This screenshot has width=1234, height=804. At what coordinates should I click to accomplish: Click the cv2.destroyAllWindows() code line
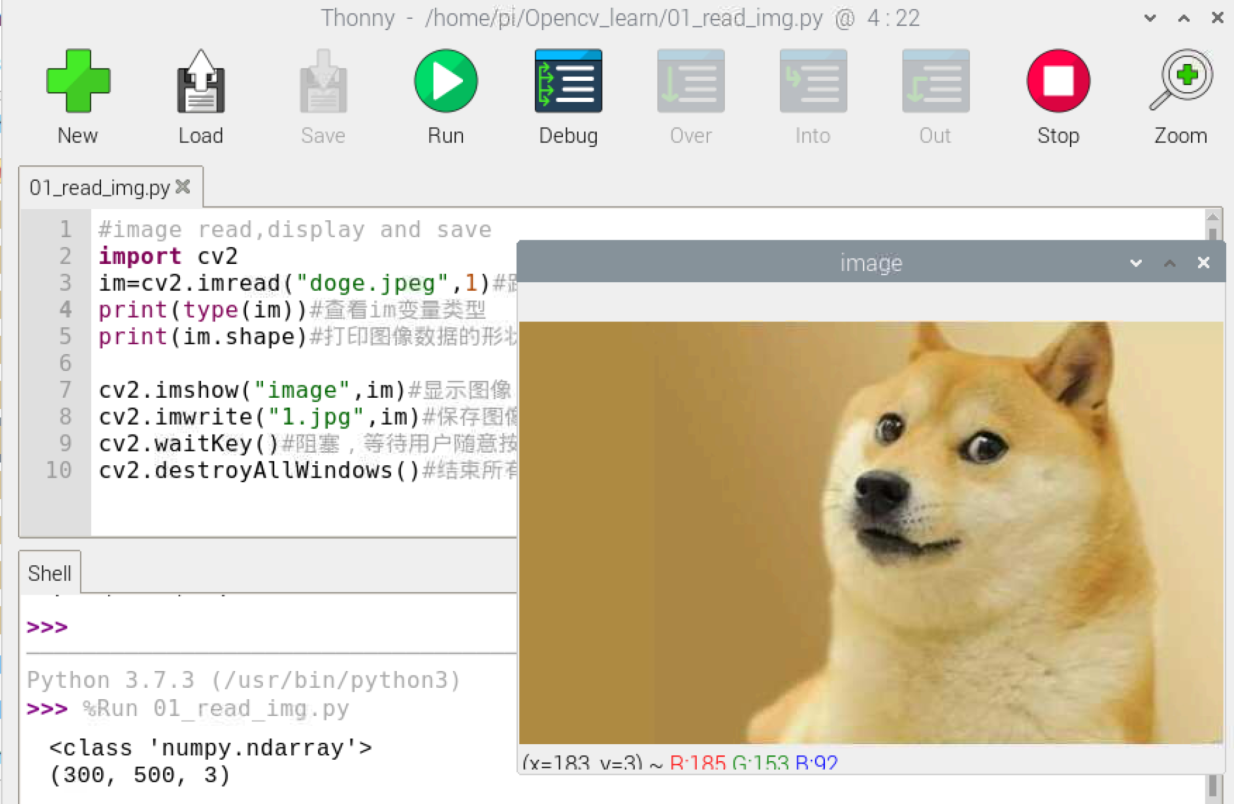(259, 470)
